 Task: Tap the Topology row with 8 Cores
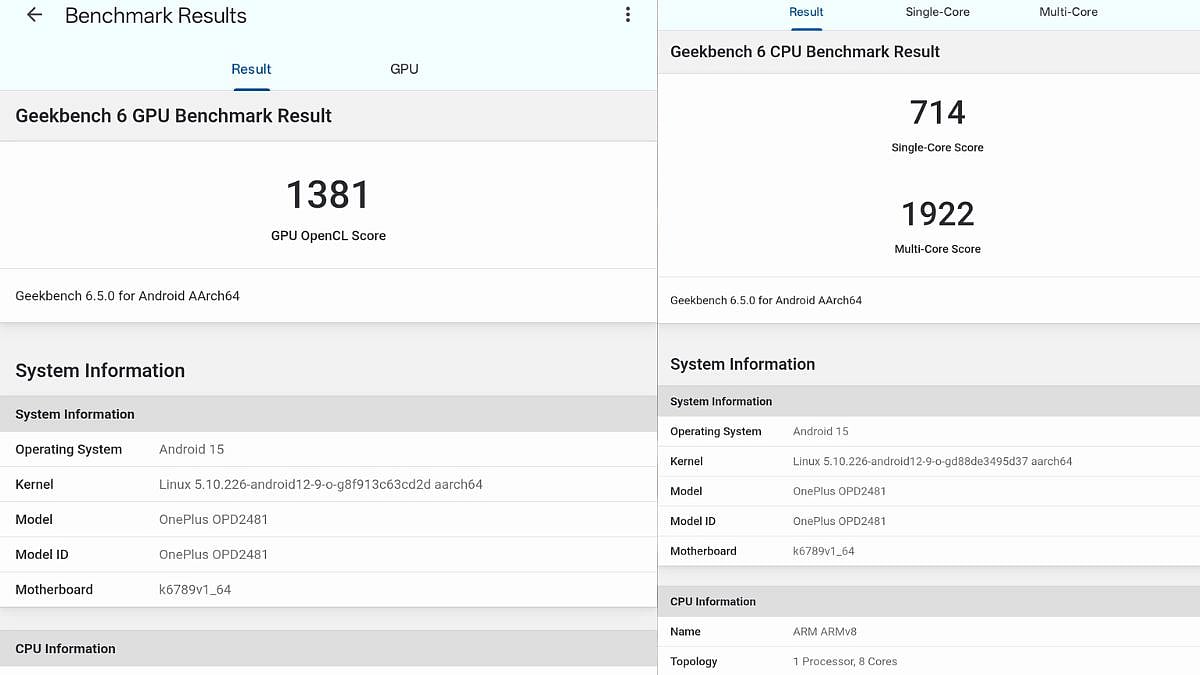tap(928, 661)
